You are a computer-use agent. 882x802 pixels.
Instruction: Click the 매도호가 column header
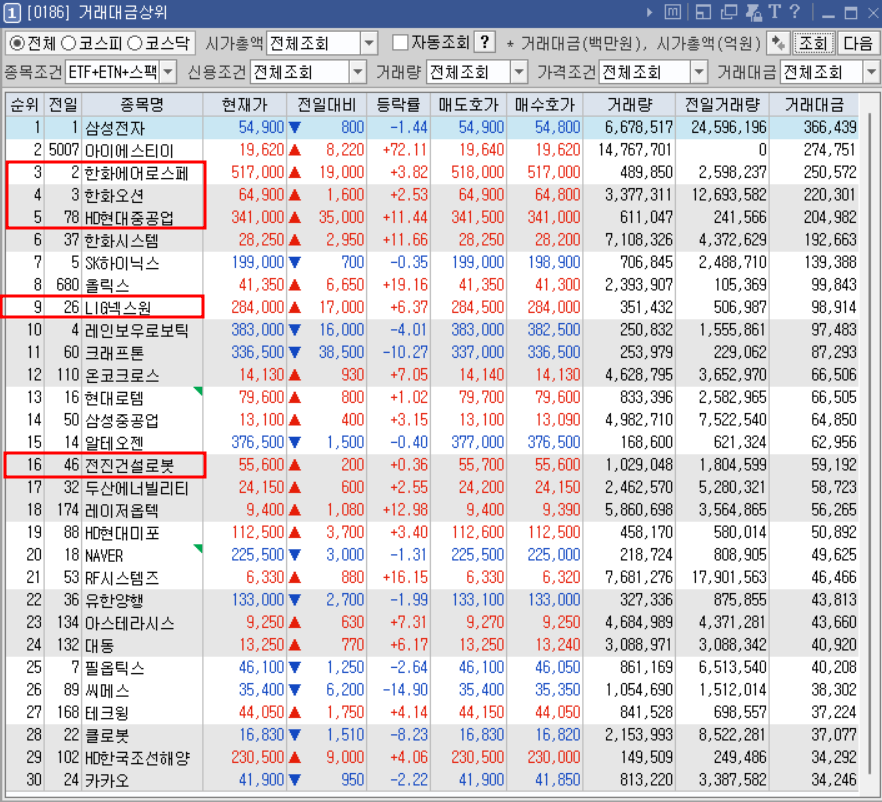[468, 105]
